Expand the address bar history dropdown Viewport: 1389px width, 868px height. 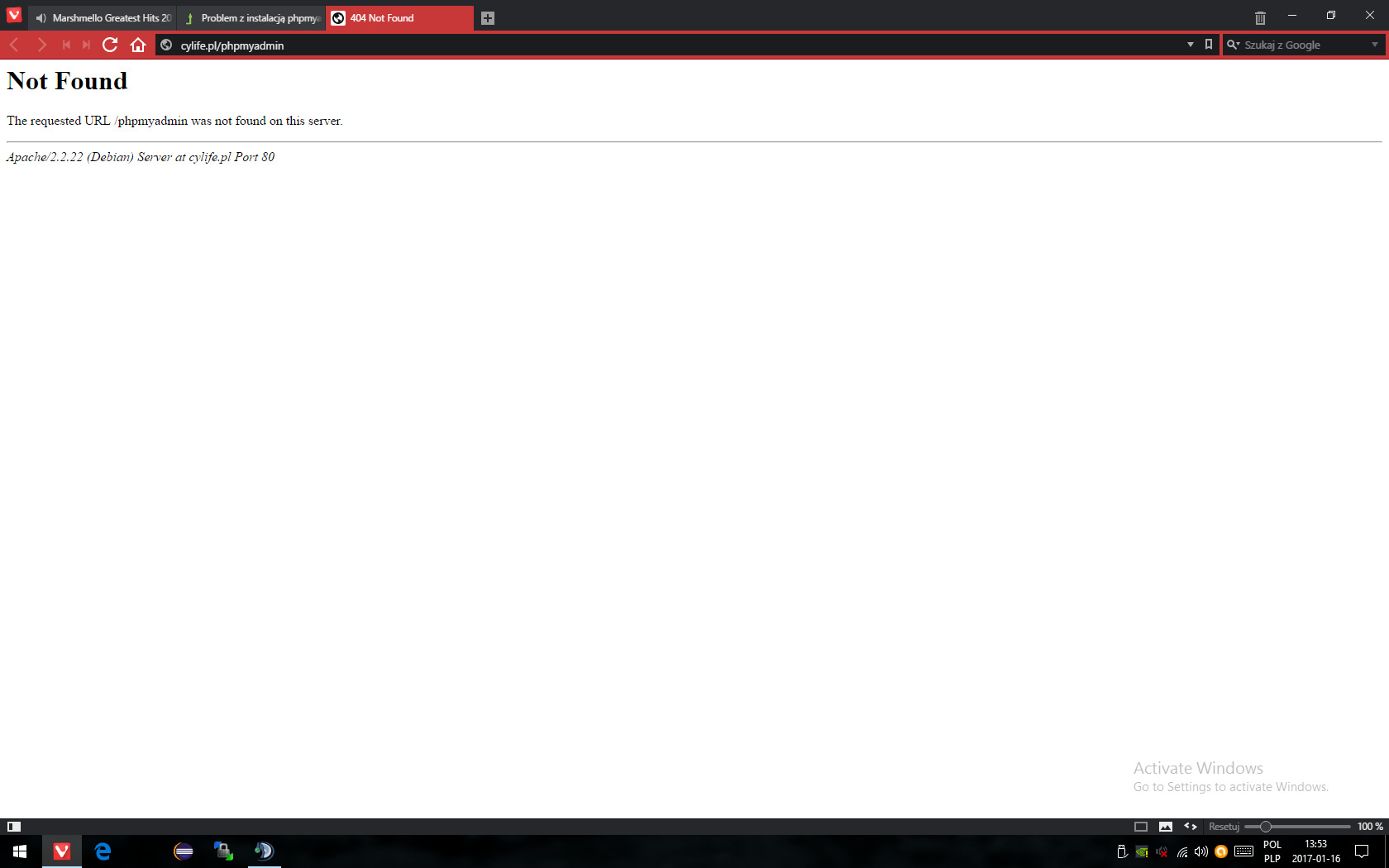(1191, 45)
